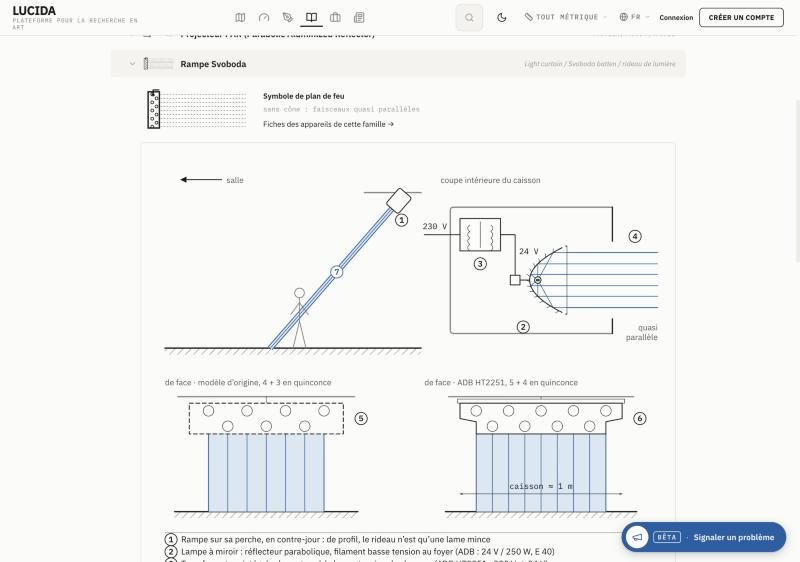Click legend item 2 about Lampe à miroir
800x562 pixels.
pyautogui.click(x=359, y=551)
